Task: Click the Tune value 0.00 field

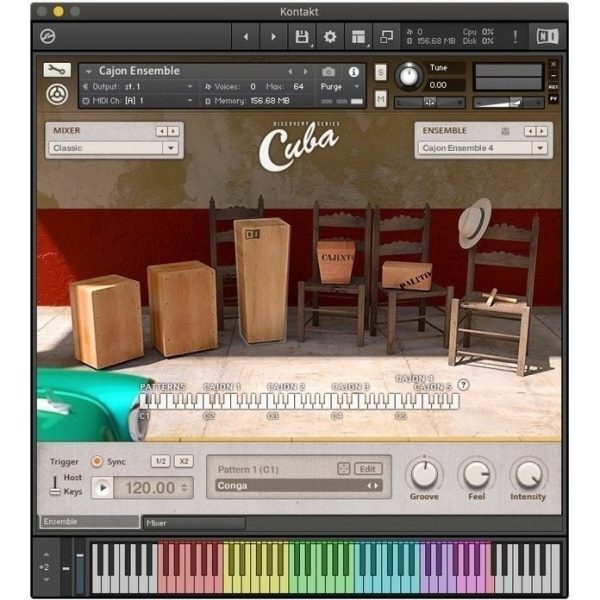Action: coord(444,85)
